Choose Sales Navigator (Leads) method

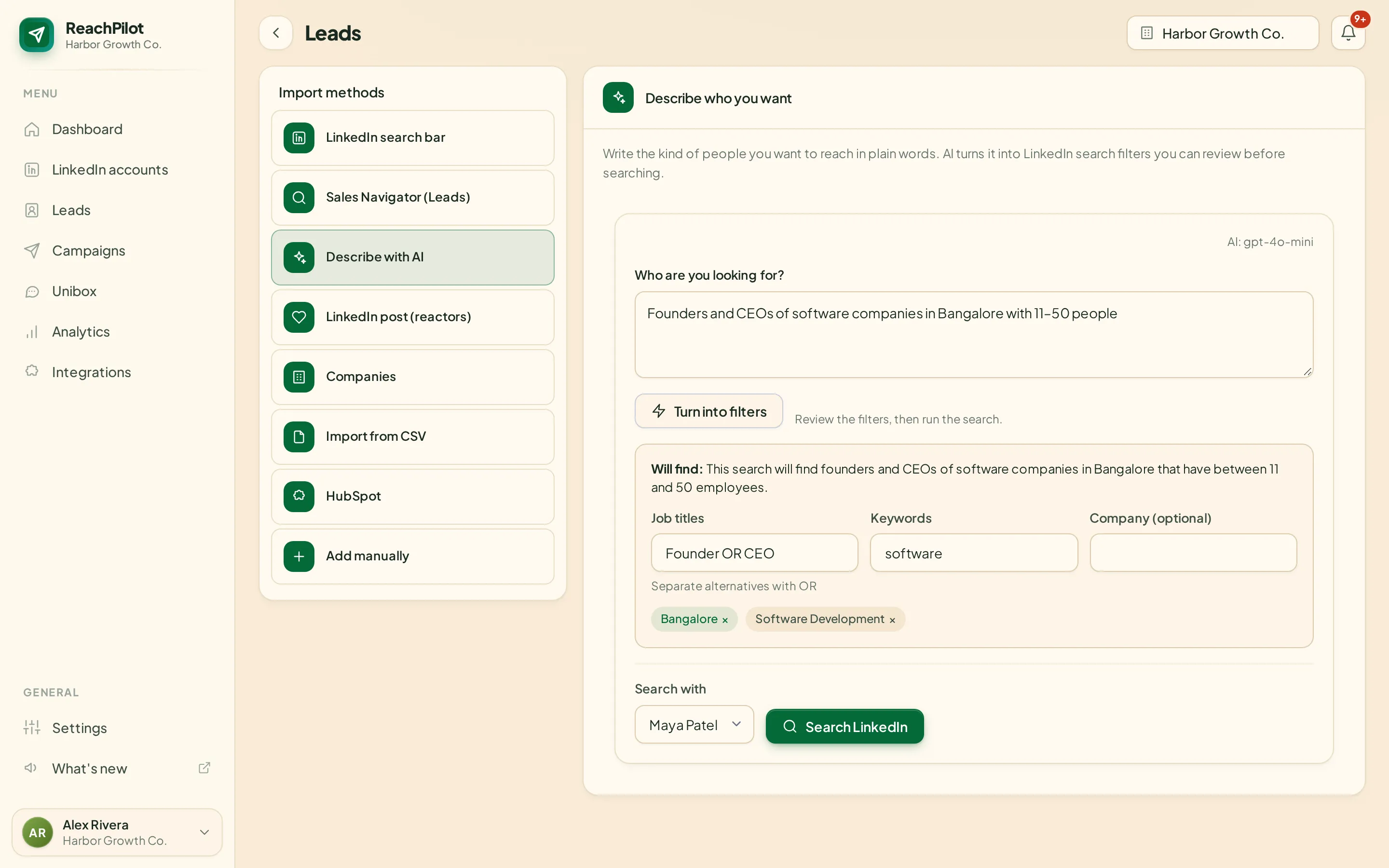[413, 198]
